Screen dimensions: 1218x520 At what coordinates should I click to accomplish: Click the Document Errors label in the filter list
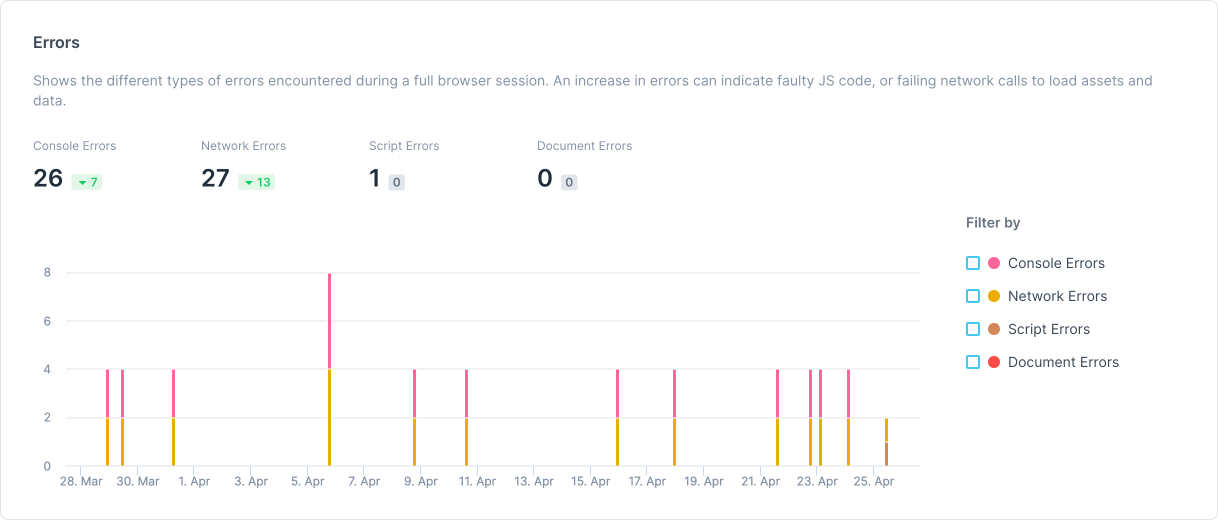1063,362
